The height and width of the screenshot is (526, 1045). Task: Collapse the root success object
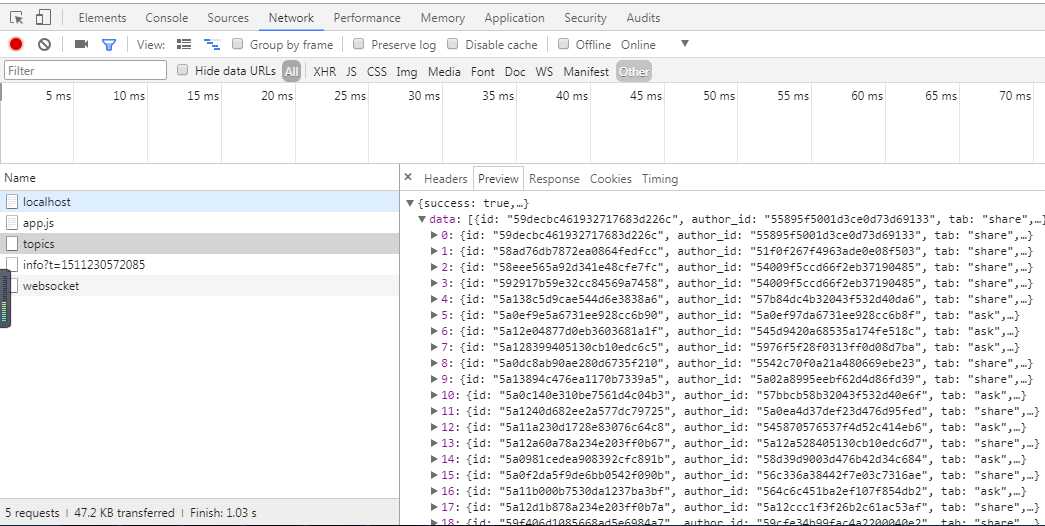coord(411,203)
